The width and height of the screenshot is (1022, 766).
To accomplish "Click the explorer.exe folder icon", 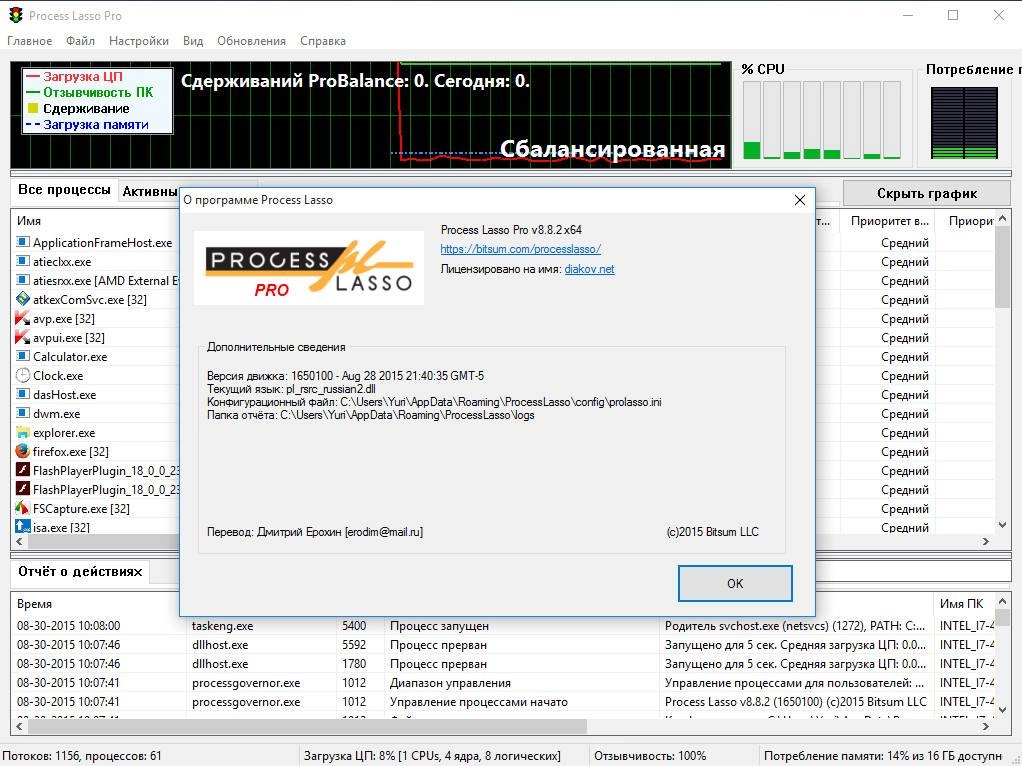I will (23, 432).
